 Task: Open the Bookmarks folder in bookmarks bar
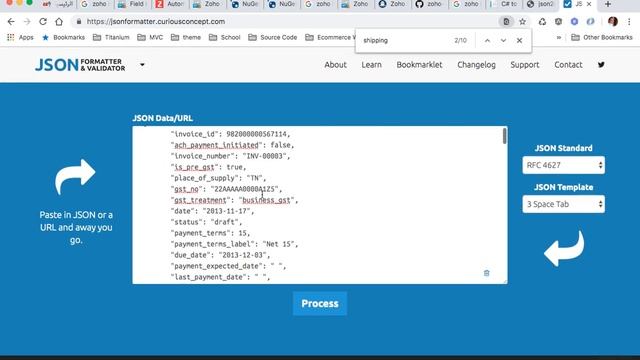(x=63, y=38)
